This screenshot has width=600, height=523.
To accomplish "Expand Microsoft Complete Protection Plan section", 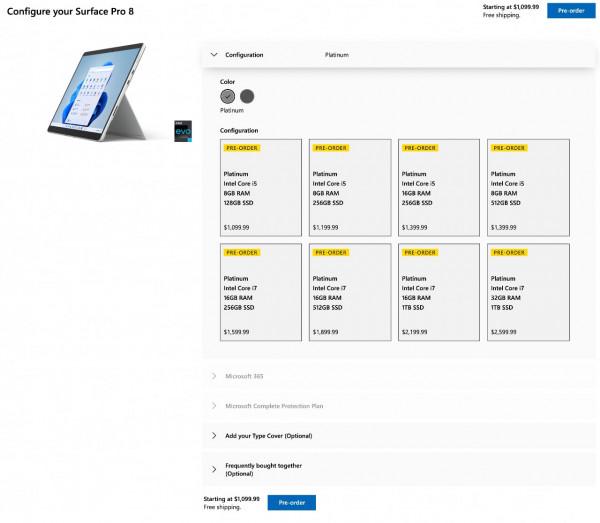I will [x=214, y=406].
